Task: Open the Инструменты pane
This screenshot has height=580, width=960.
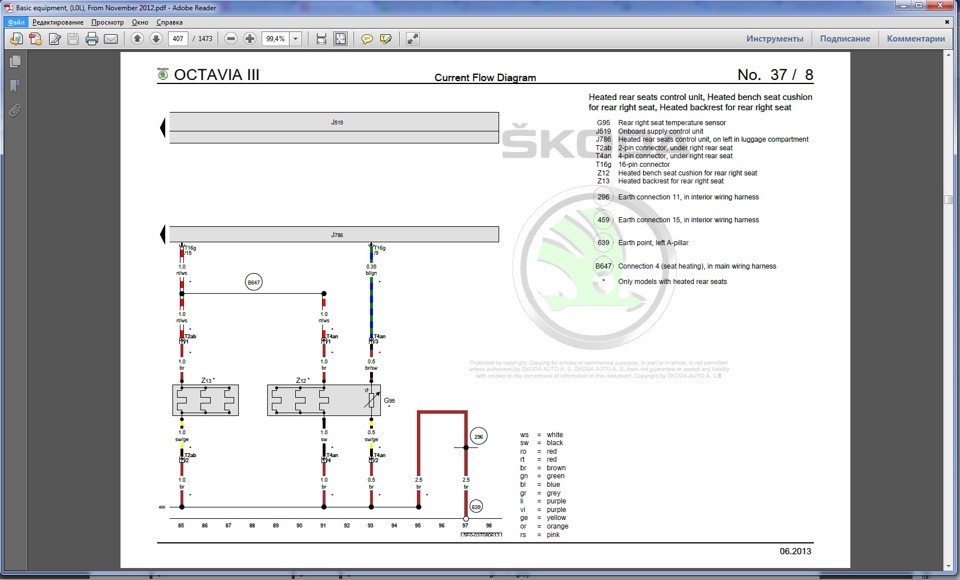Action: [774, 39]
